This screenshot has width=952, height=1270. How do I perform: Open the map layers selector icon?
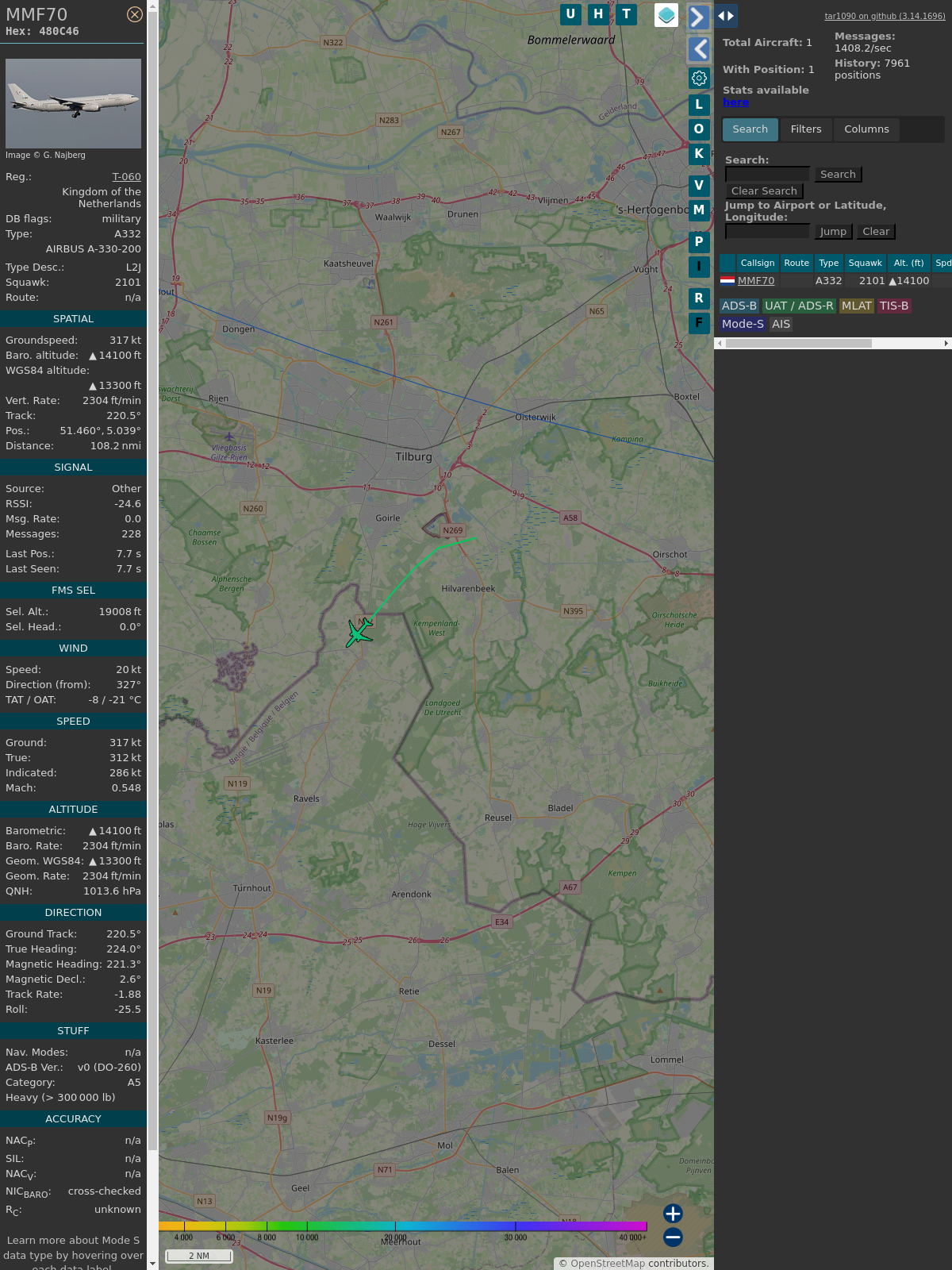(666, 15)
